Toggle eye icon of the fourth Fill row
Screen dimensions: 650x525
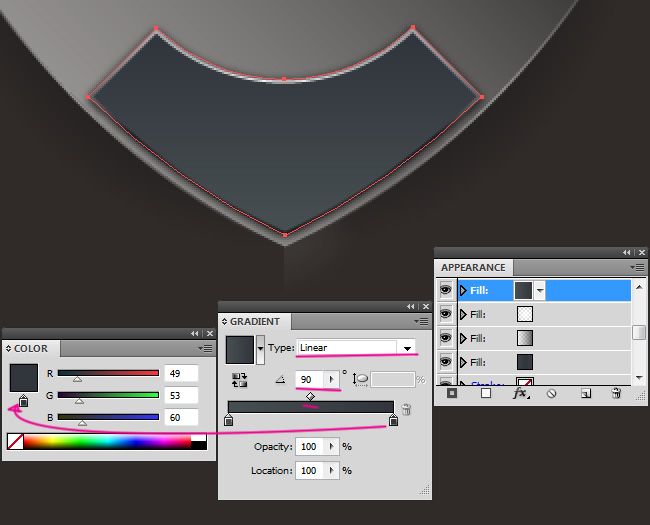tap(446, 362)
